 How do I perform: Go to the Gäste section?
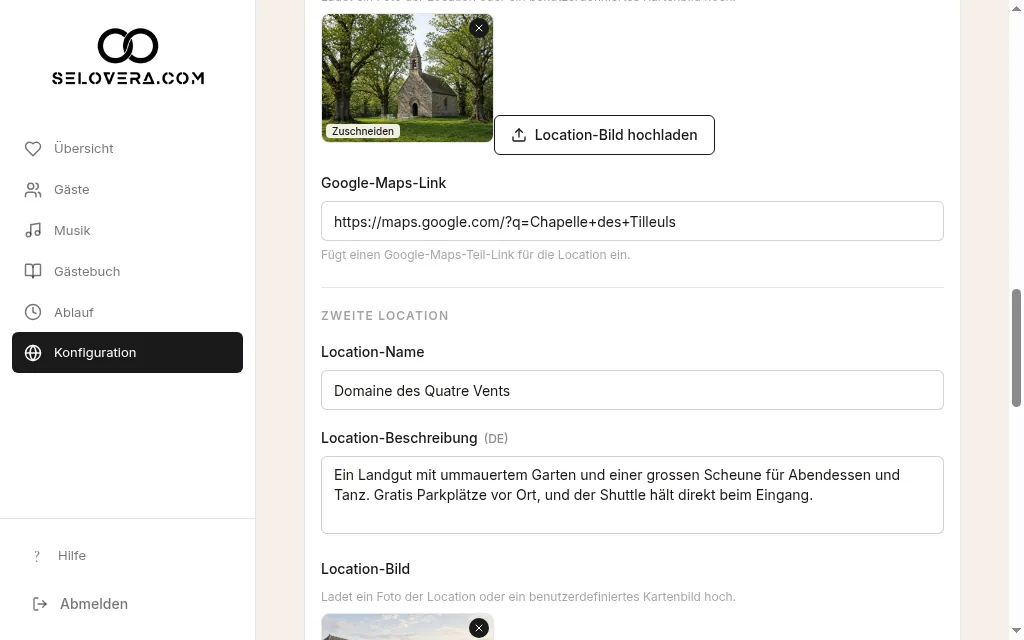[127, 190]
